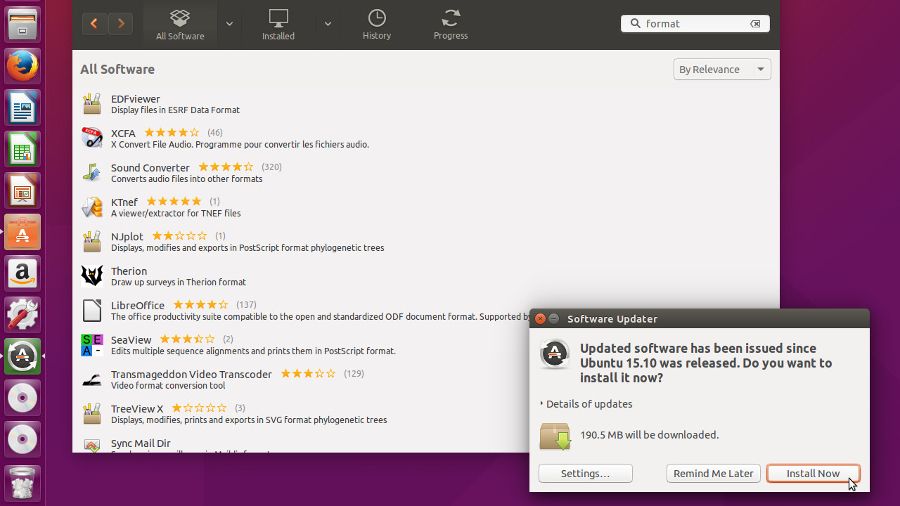The height and width of the screenshot is (506, 900).
Task: Go forward with the right arrow button
Action: 121,24
